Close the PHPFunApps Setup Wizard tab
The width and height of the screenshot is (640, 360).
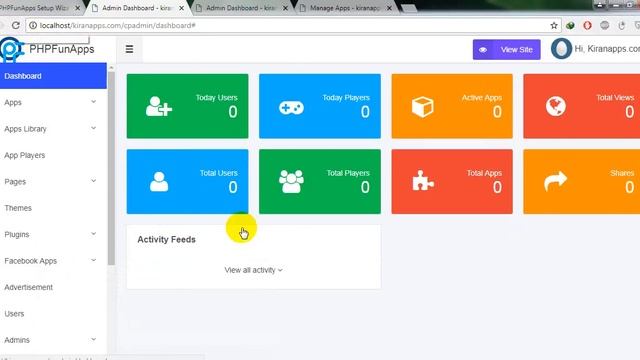(x=78, y=8)
